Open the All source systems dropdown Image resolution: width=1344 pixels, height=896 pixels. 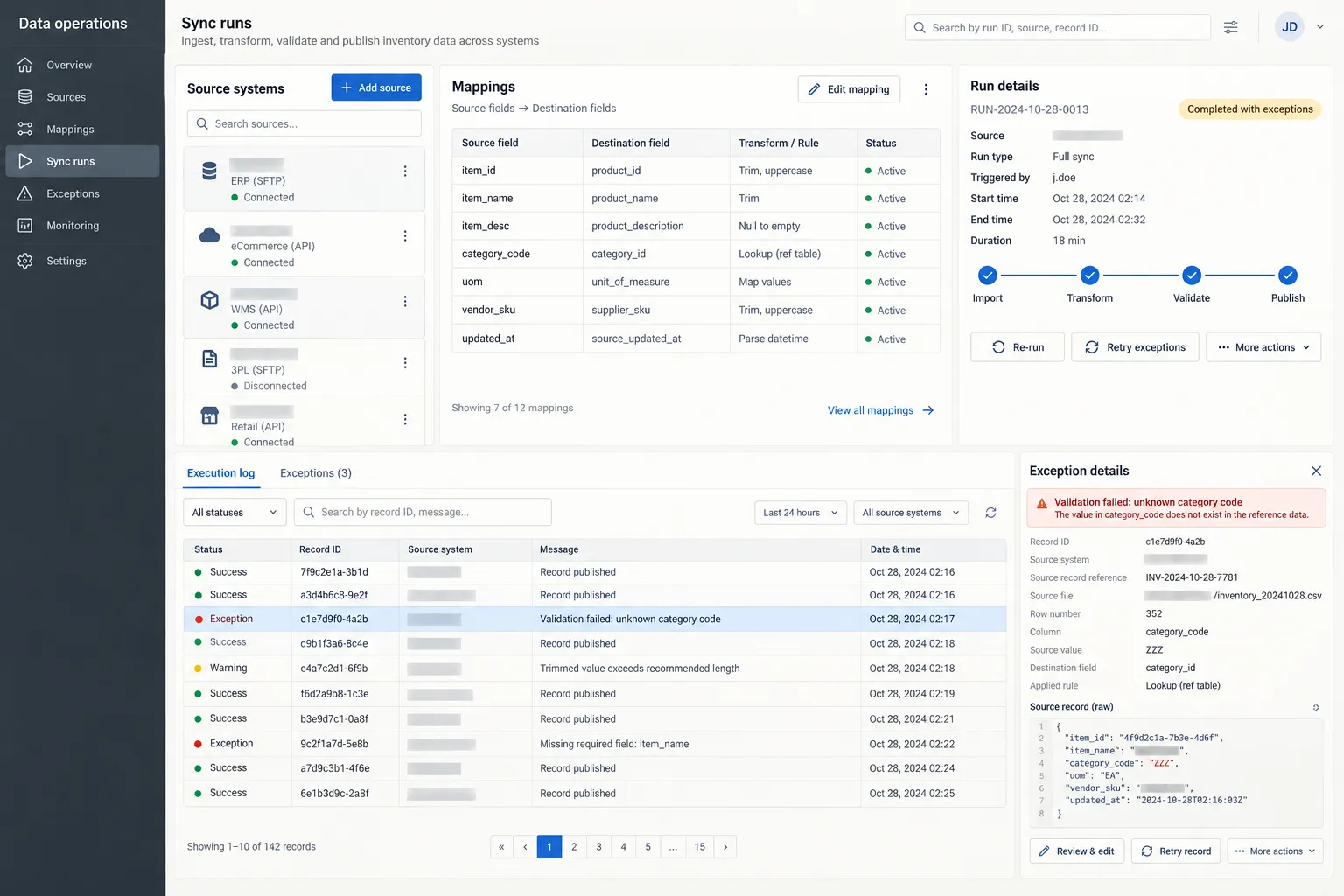911,513
